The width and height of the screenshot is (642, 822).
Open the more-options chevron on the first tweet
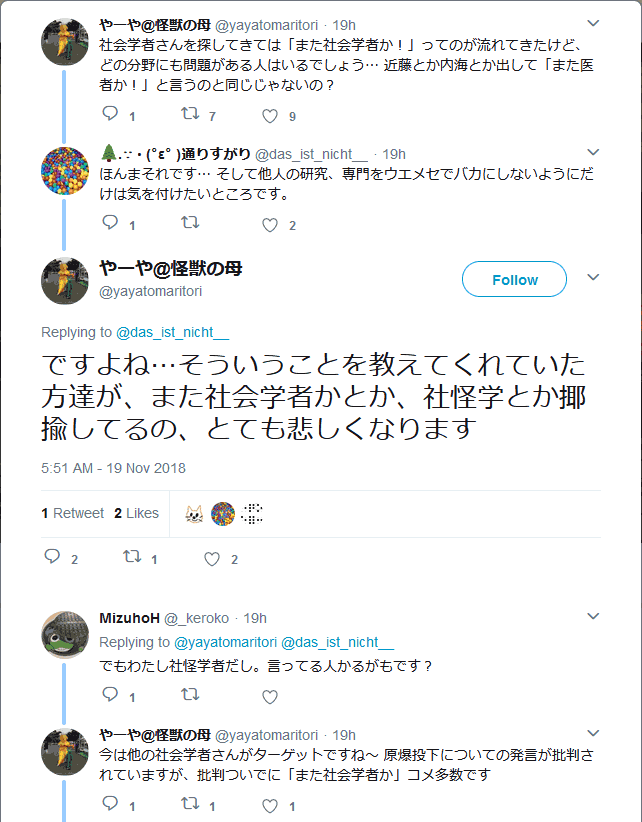pos(593,22)
